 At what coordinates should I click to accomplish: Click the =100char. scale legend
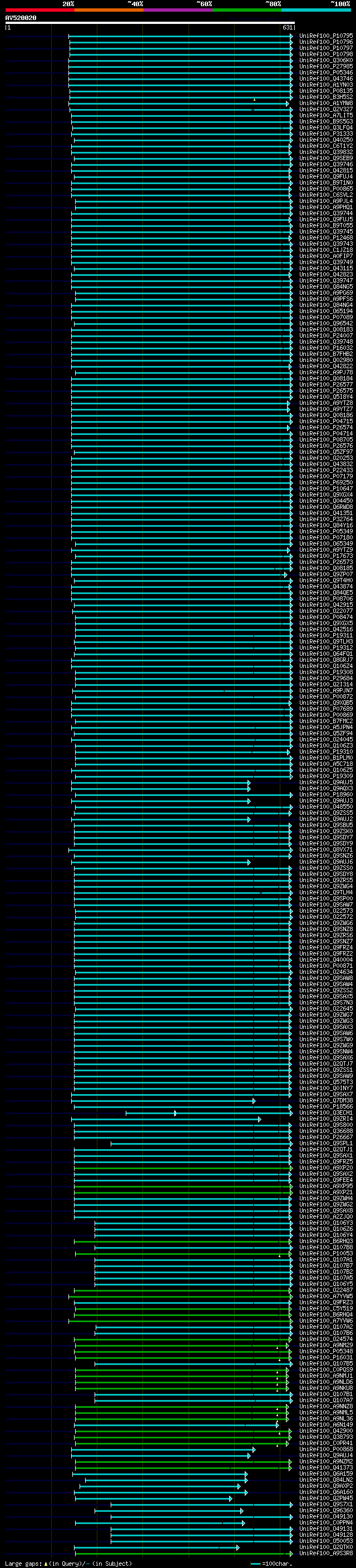(271, 1564)
